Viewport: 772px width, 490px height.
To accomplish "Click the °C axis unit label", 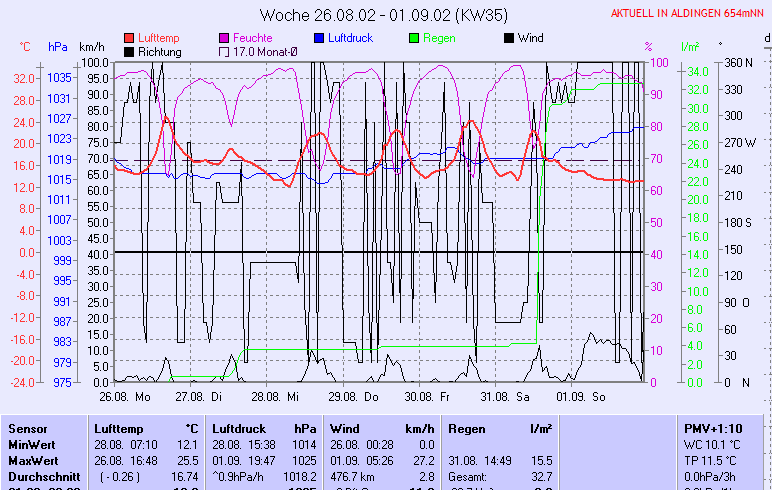I will pos(25,47).
